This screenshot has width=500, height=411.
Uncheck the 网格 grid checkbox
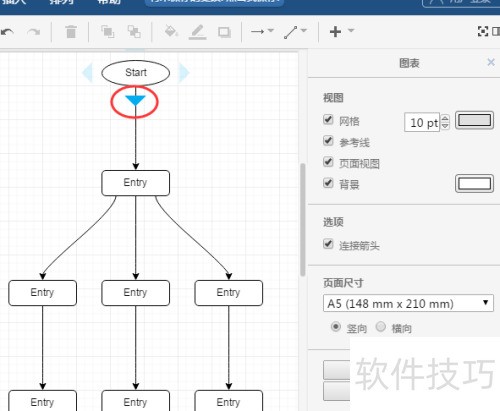tap(328, 120)
